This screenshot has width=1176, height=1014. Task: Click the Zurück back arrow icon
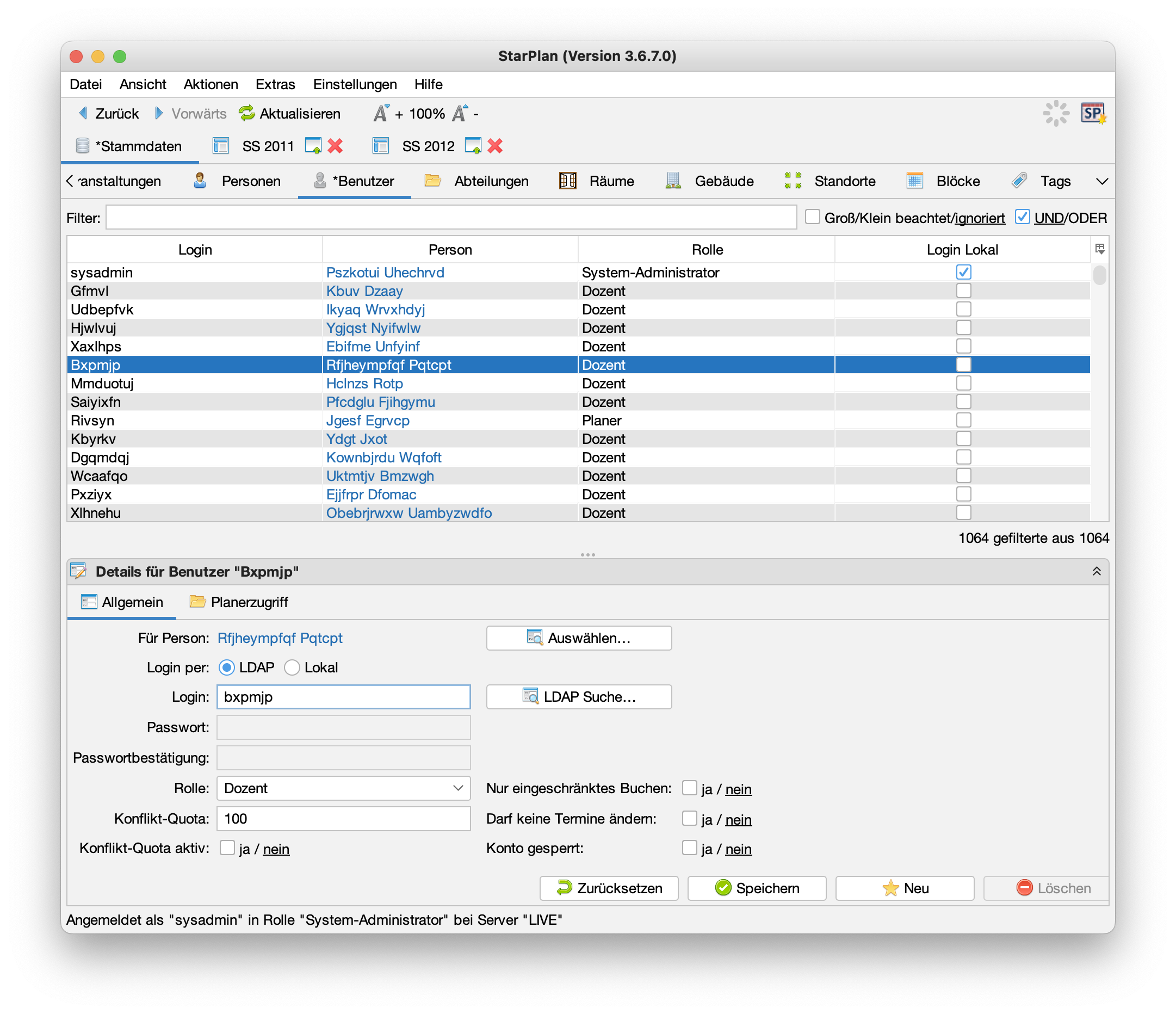click(x=83, y=114)
